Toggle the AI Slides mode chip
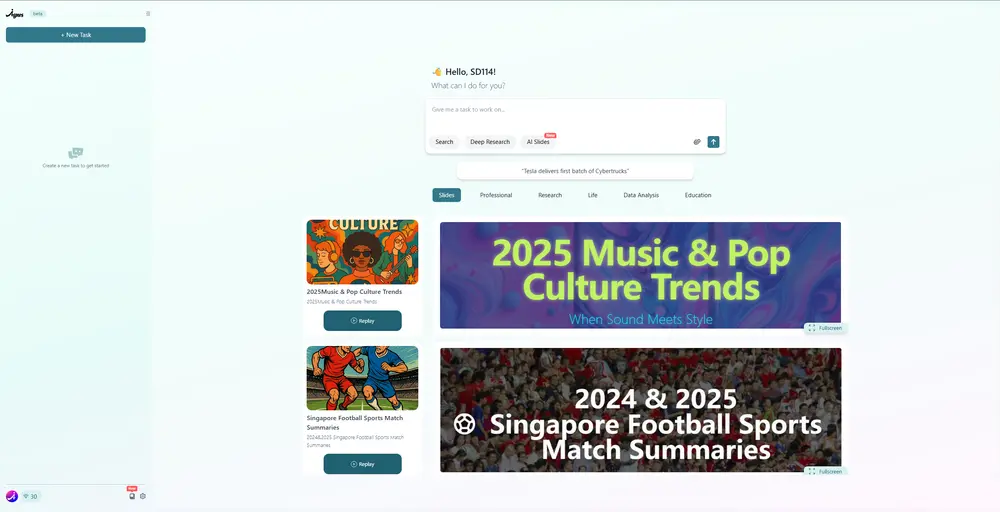The image size is (1000, 512). point(538,142)
